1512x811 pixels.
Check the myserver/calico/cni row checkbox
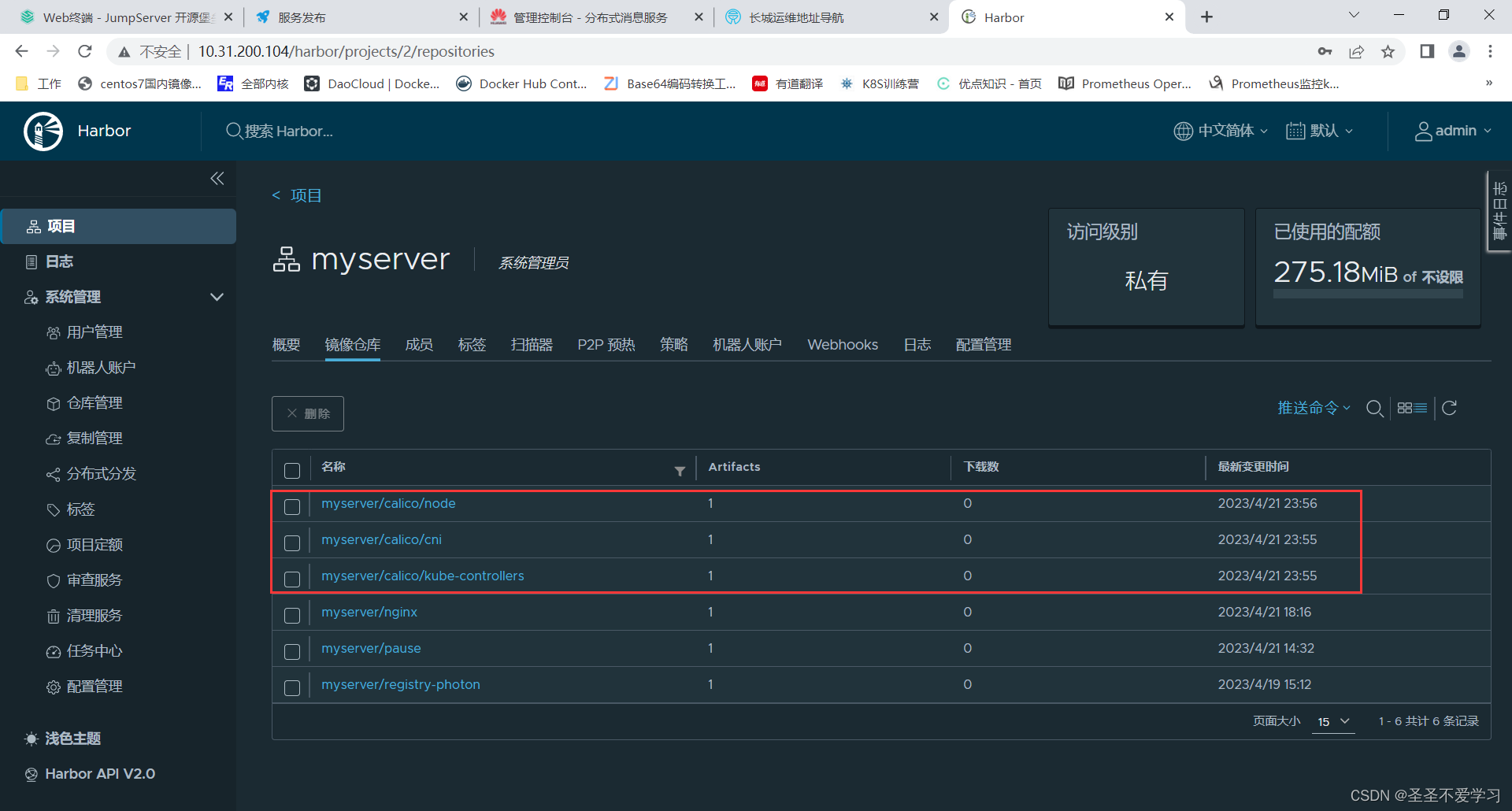coord(292,543)
